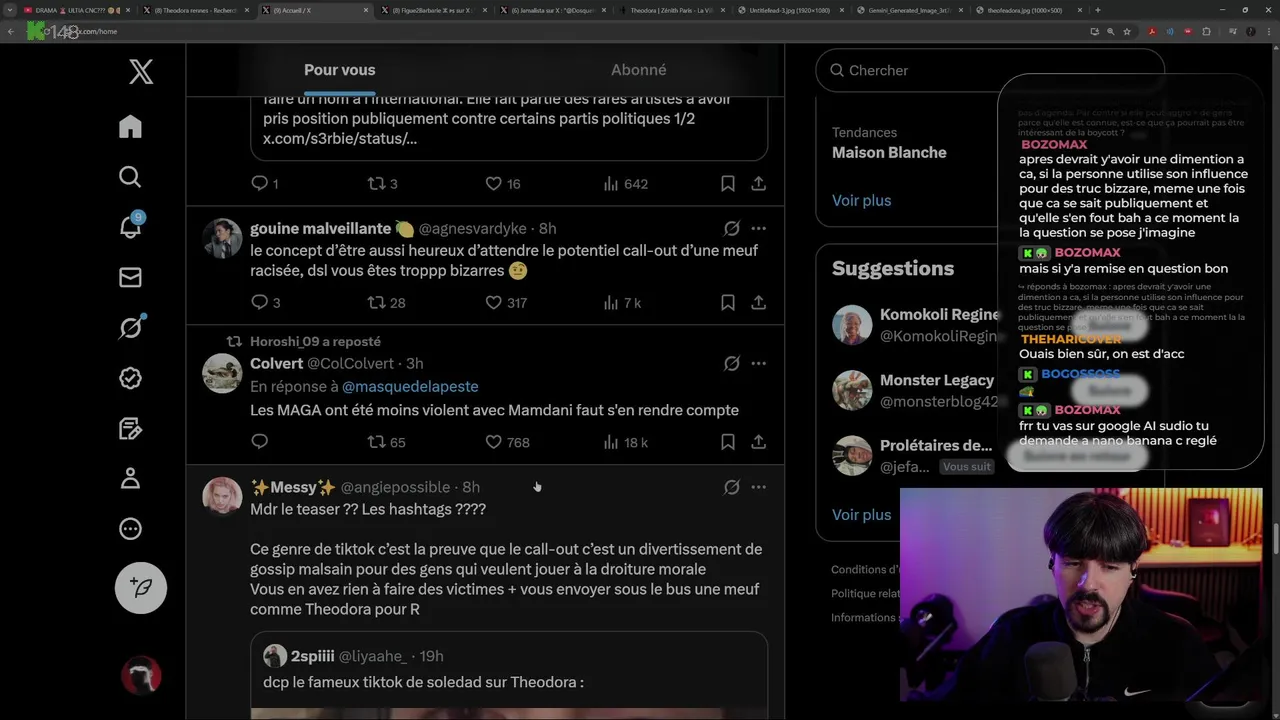Open the Maison Blanche trend

pos(889,153)
